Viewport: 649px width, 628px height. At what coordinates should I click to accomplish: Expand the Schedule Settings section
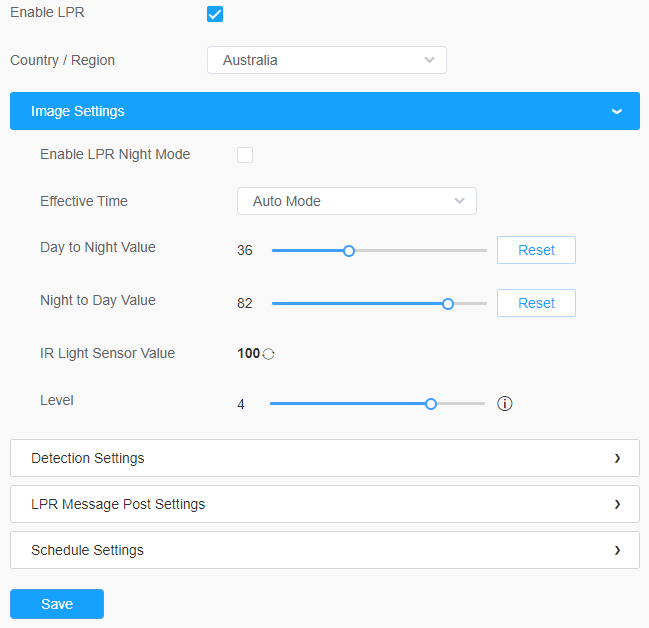(x=88, y=550)
